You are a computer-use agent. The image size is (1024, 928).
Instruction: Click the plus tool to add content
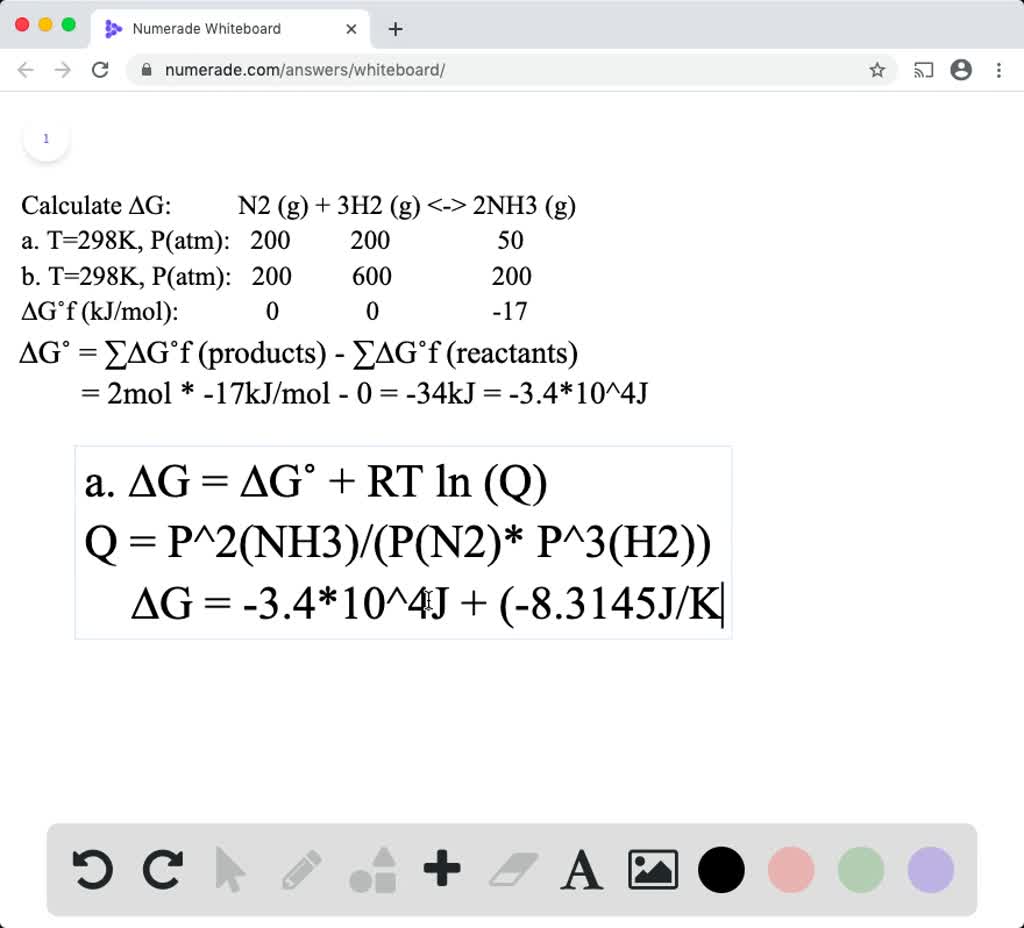click(x=442, y=870)
